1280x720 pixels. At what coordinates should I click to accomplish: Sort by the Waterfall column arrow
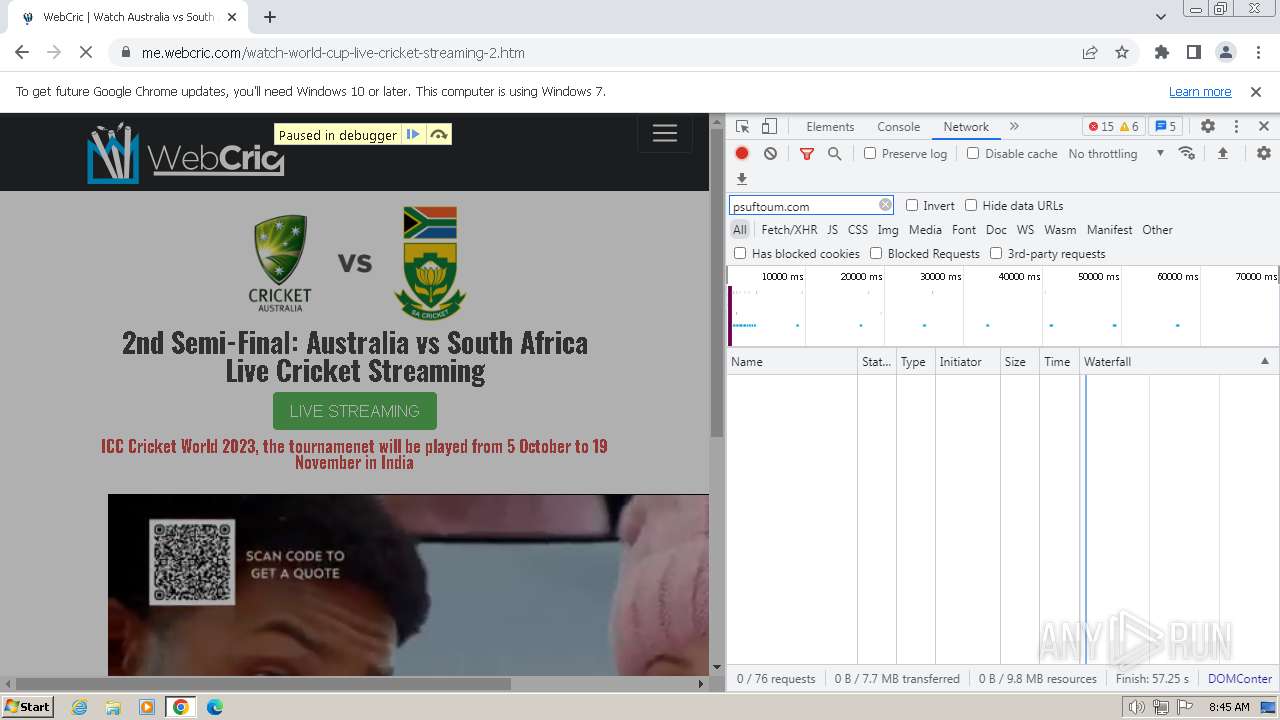(x=1264, y=361)
